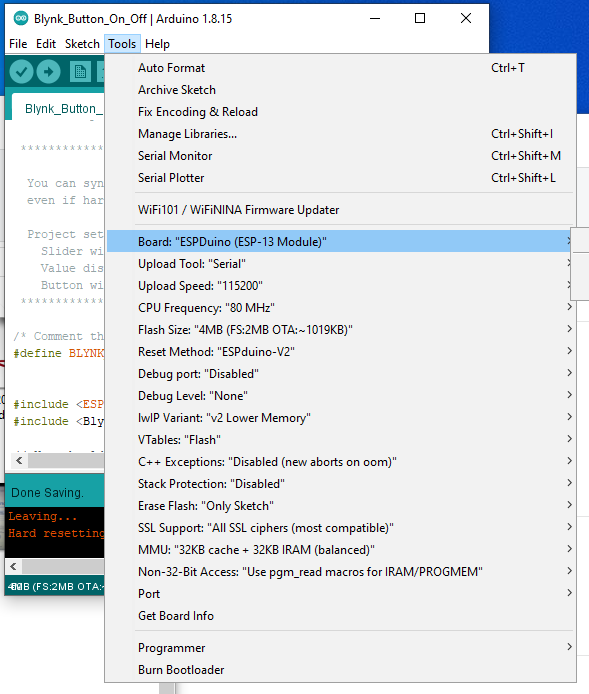Click the 'You can syn' comment line
Image resolution: width=589 pixels, height=694 pixels.
65,183
